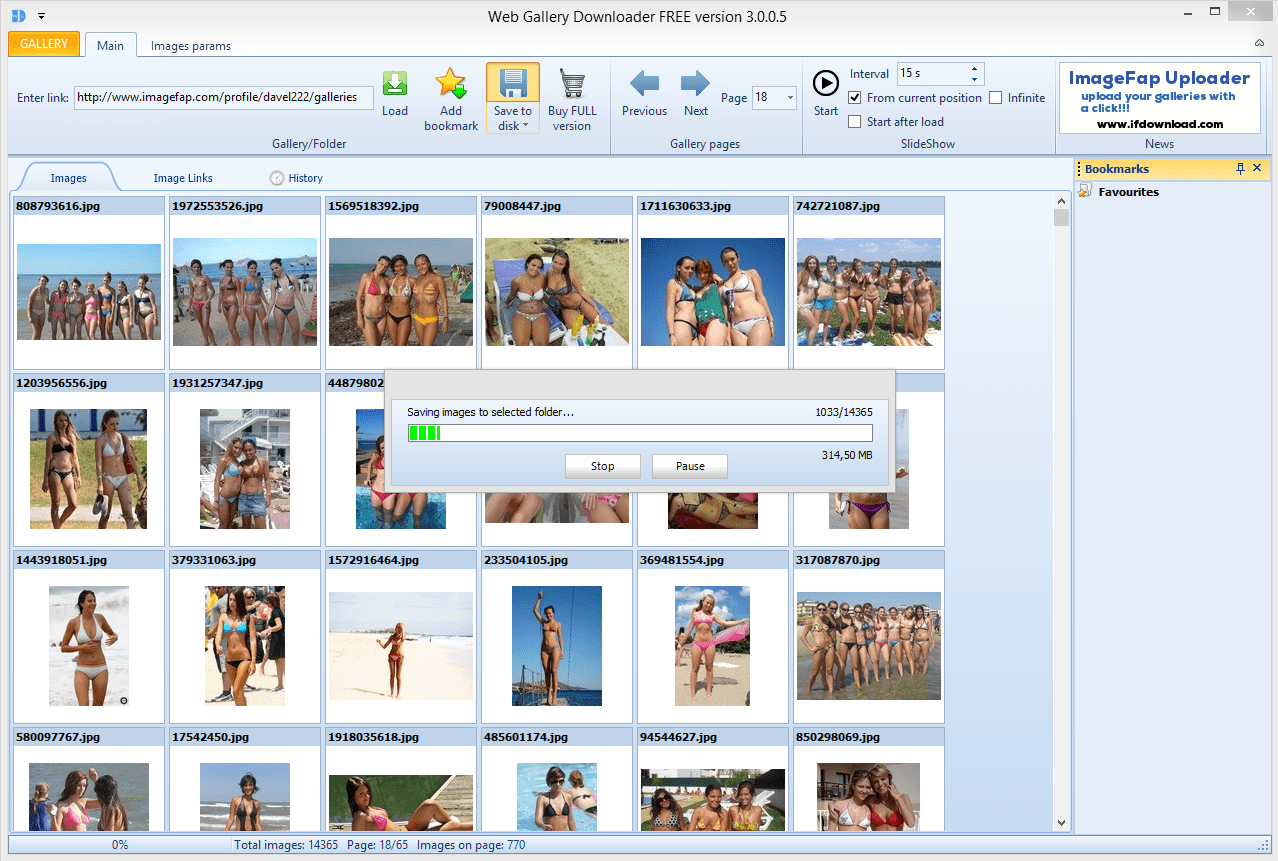Click the Buy FULL version cart icon
Image resolution: width=1278 pixels, height=861 pixels.
pos(572,84)
